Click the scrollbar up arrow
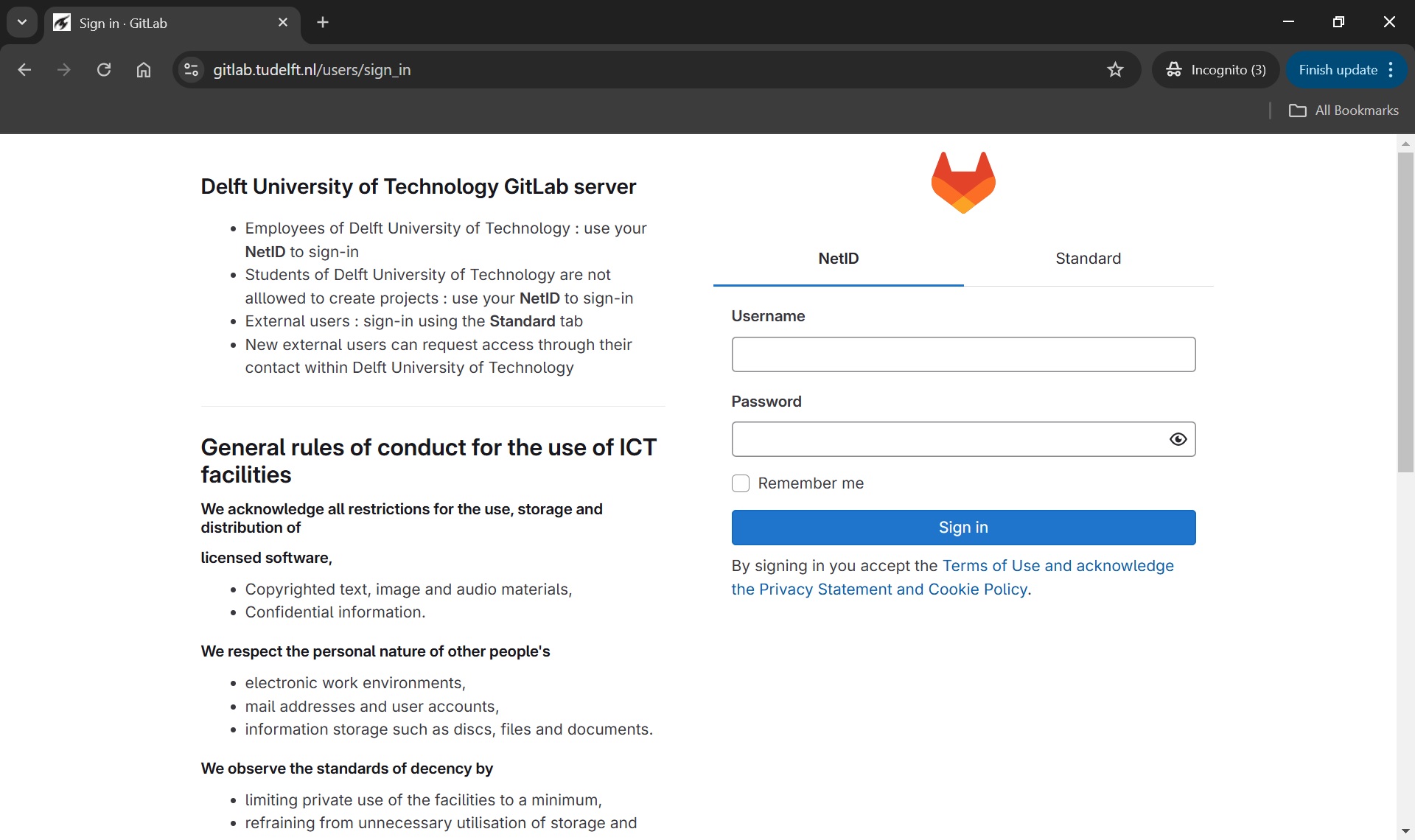 (1405, 144)
